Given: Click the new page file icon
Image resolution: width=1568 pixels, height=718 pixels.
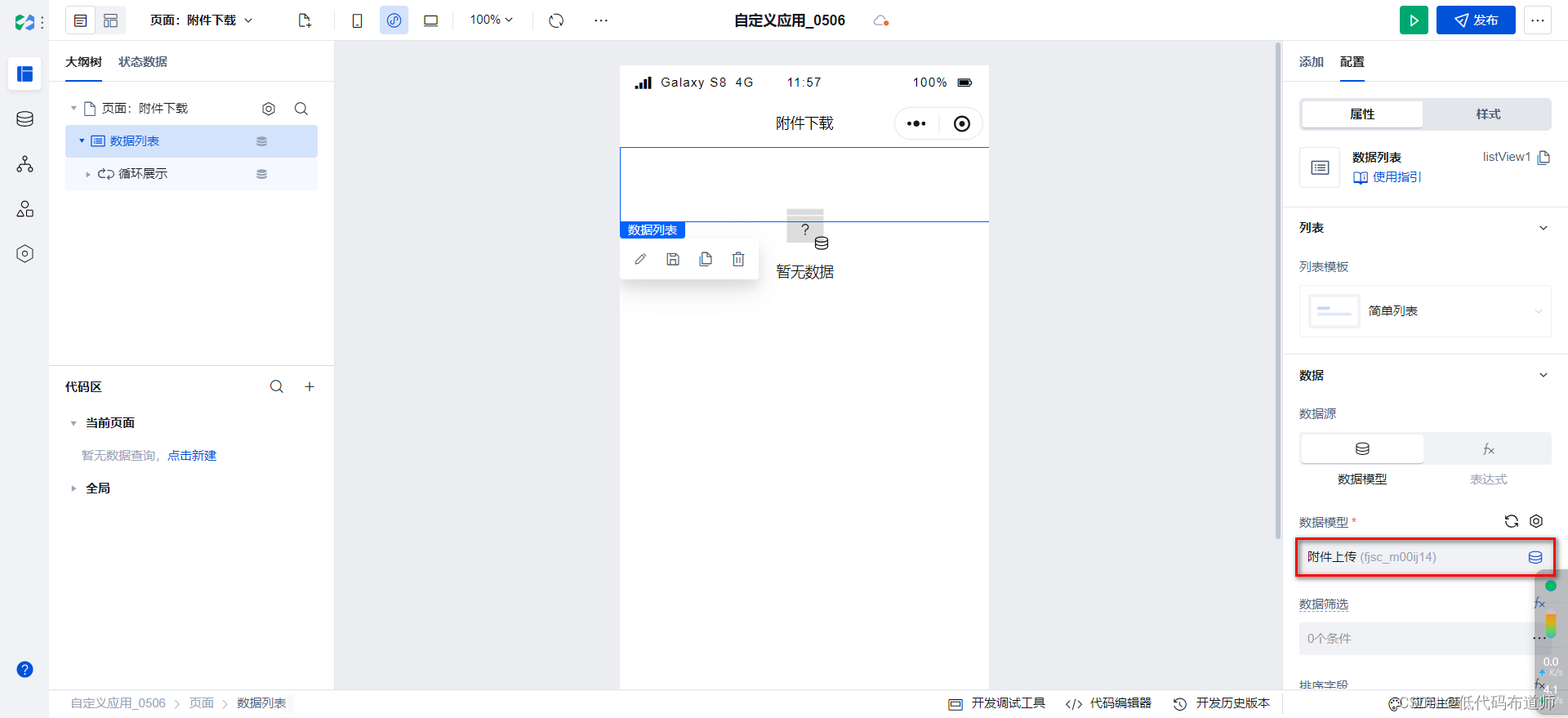Looking at the screenshot, I should [x=305, y=20].
